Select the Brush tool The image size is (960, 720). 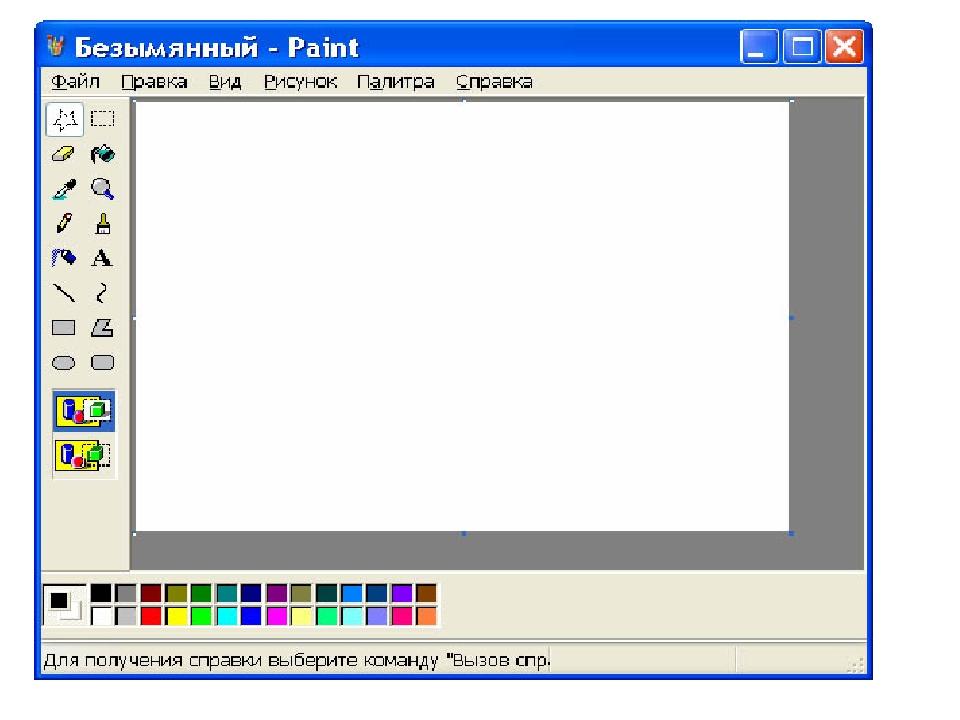click(x=102, y=224)
